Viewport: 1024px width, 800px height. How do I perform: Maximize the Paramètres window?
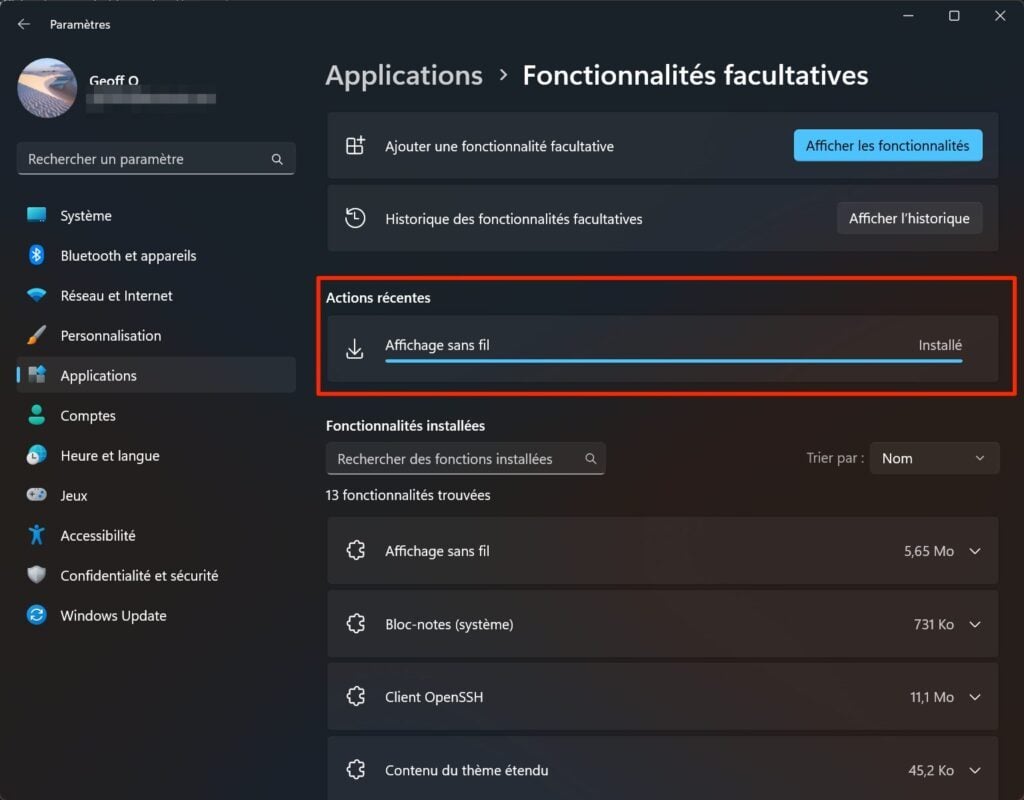(954, 16)
